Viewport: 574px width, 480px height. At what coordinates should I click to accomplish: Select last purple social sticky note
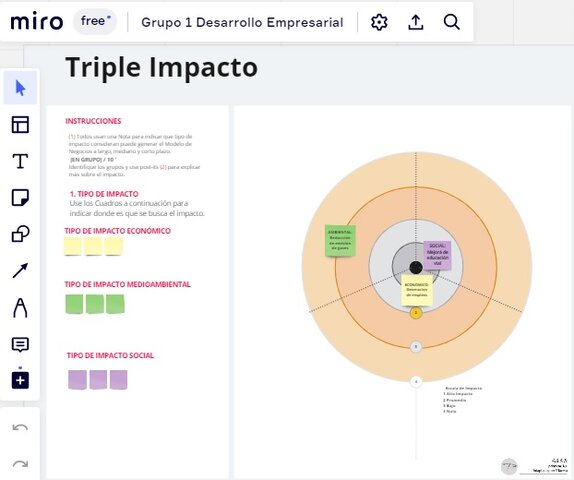coord(119,380)
